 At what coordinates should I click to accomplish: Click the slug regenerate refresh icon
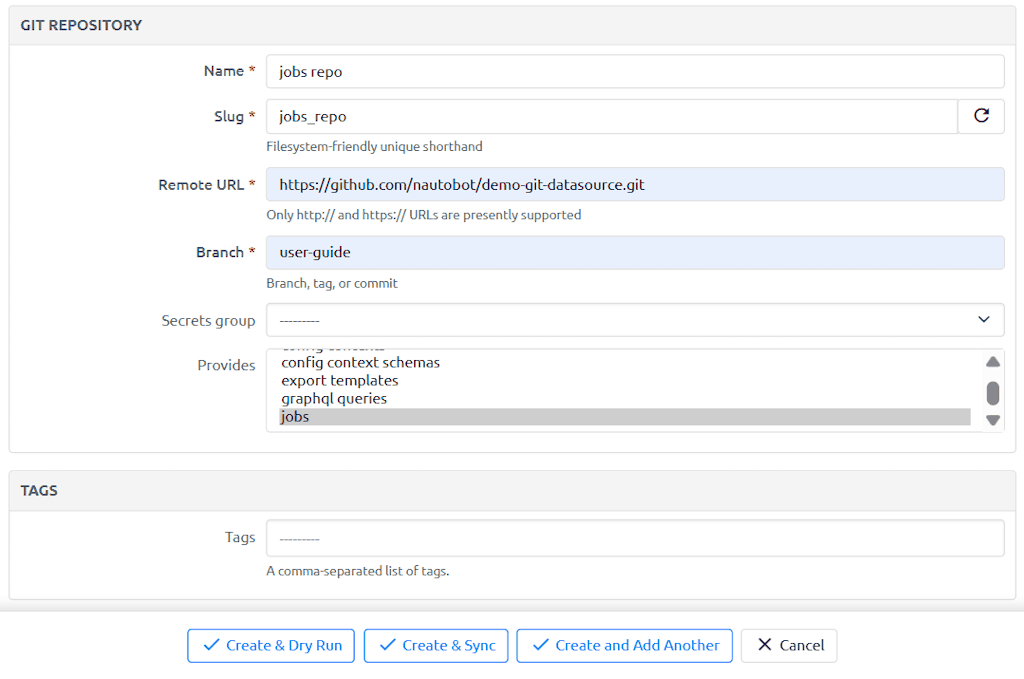[x=981, y=116]
